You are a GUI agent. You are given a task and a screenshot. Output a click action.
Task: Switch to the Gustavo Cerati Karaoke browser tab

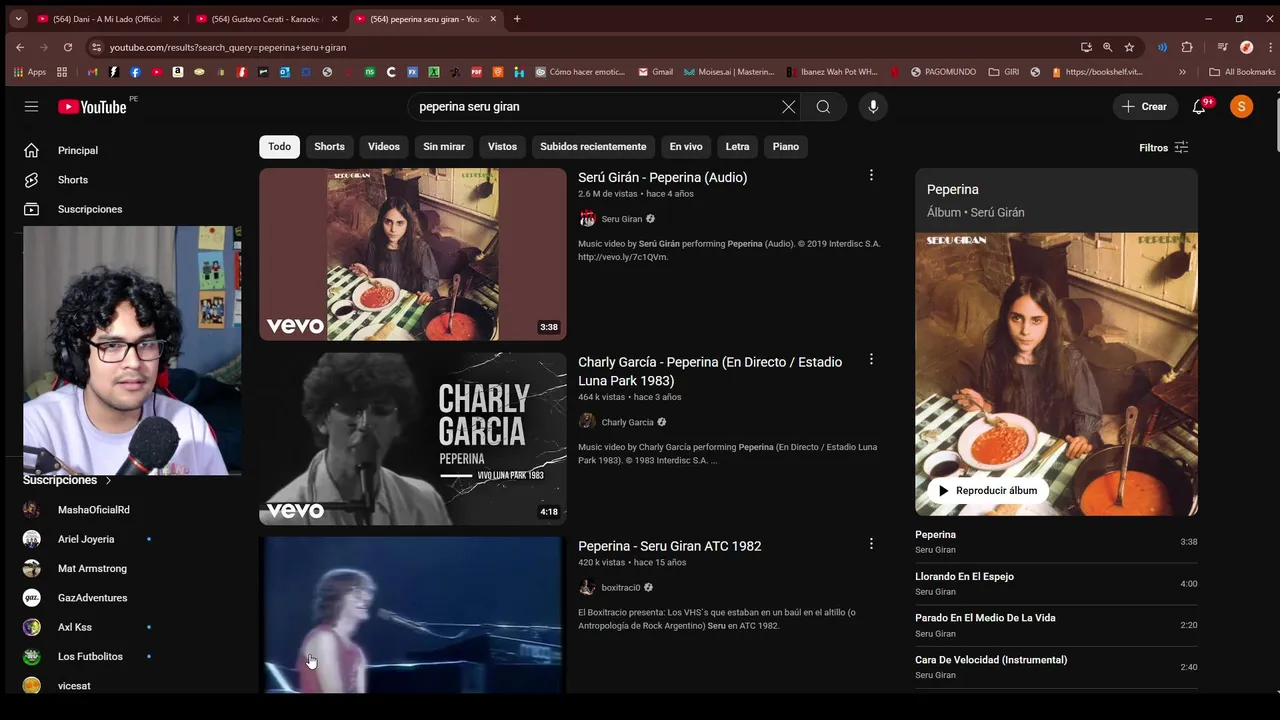(267, 19)
